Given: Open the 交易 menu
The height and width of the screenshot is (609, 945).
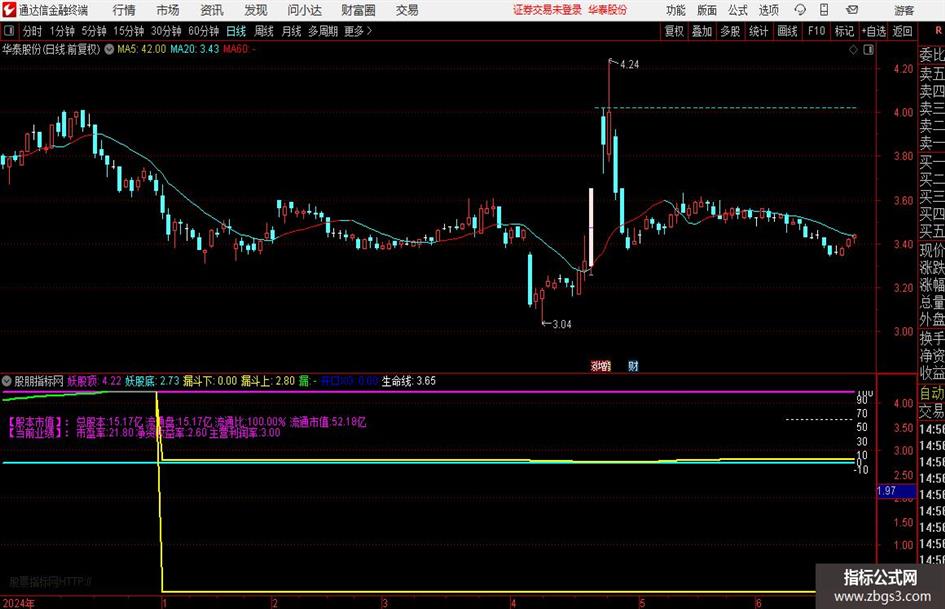Looking at the screenshot, I should [407, 10].
